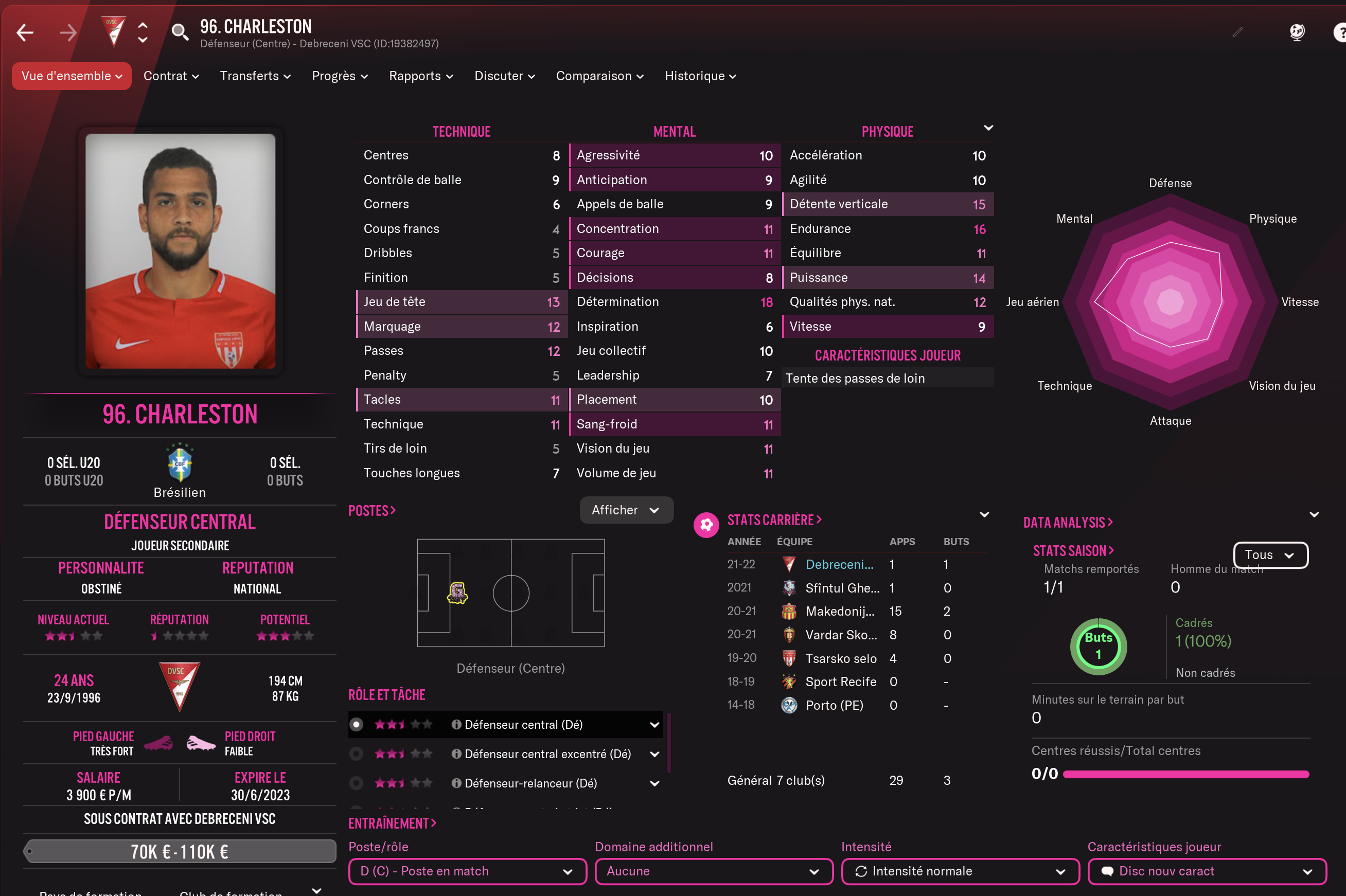Open the Afficher dropdown
Screen dimensions: 1346x896
coord(626,510)
